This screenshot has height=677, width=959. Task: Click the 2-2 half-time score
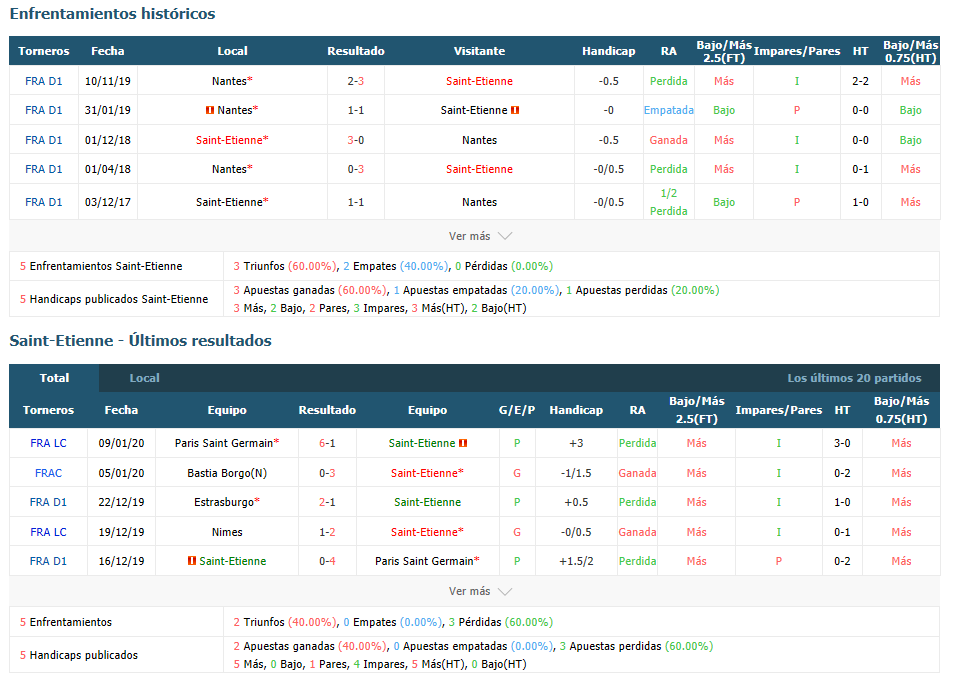[861, 81]
